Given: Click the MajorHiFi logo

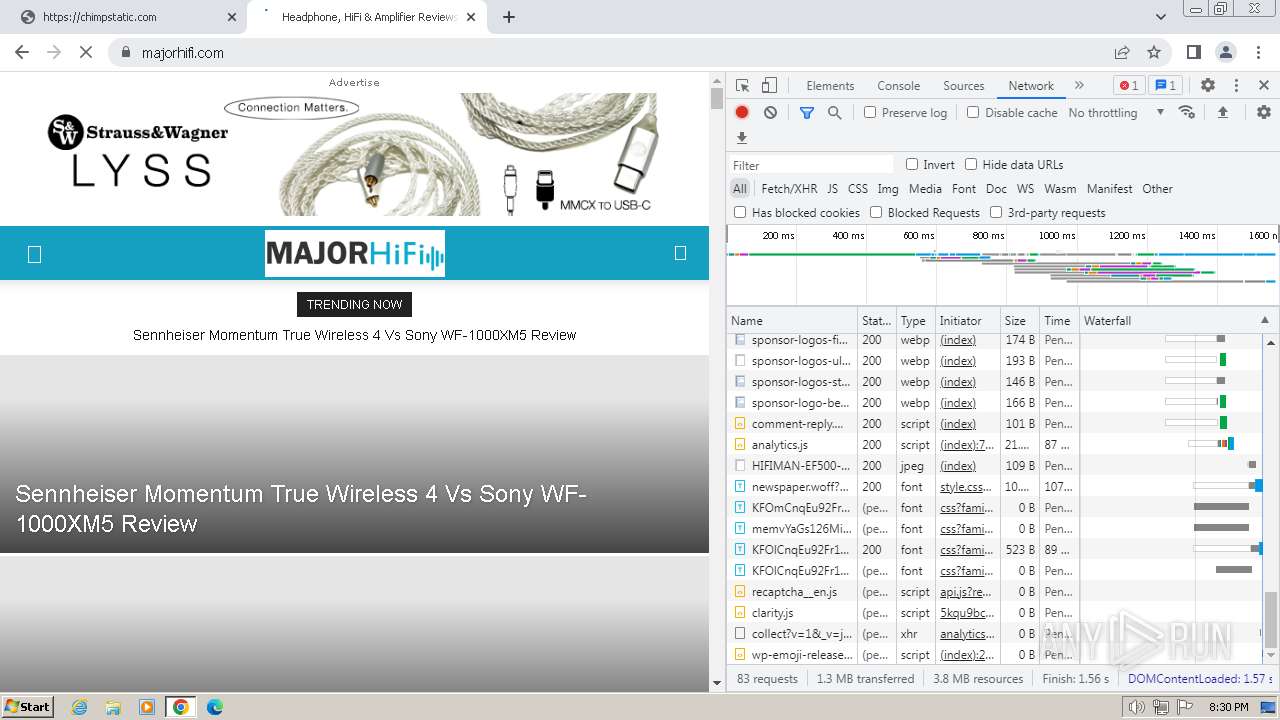Looking at the screenshot, I should [x=355, y=253].
